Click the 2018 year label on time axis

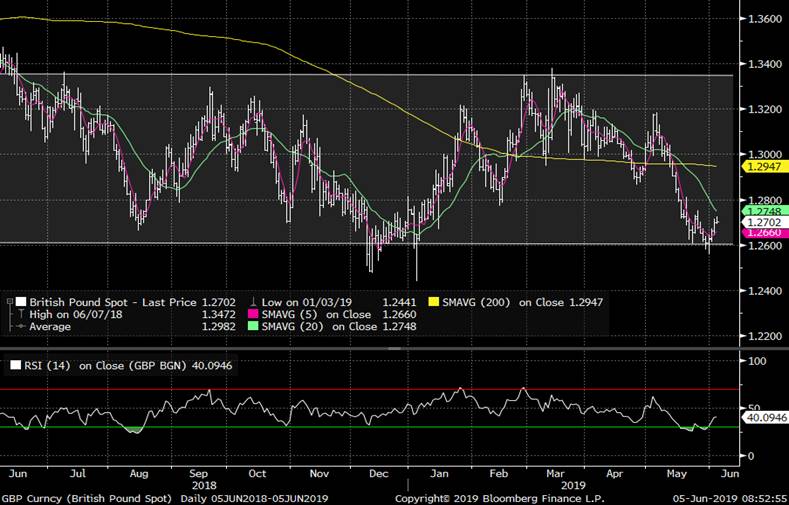click(204, 485)
